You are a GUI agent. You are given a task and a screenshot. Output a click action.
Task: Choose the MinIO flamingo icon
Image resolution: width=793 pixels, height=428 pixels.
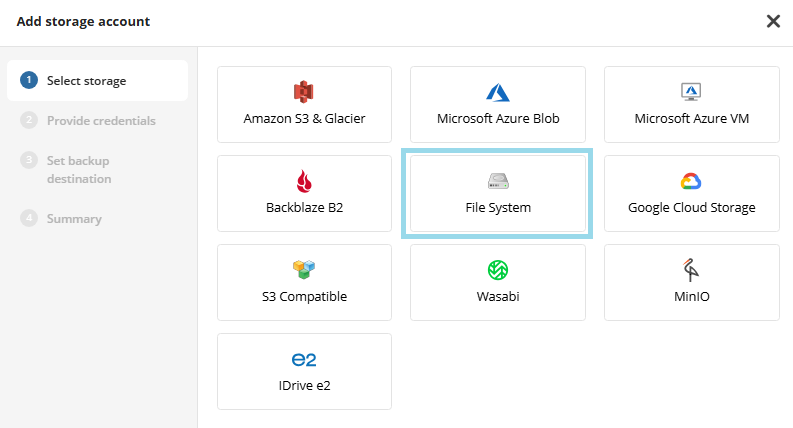pos(691,270)
